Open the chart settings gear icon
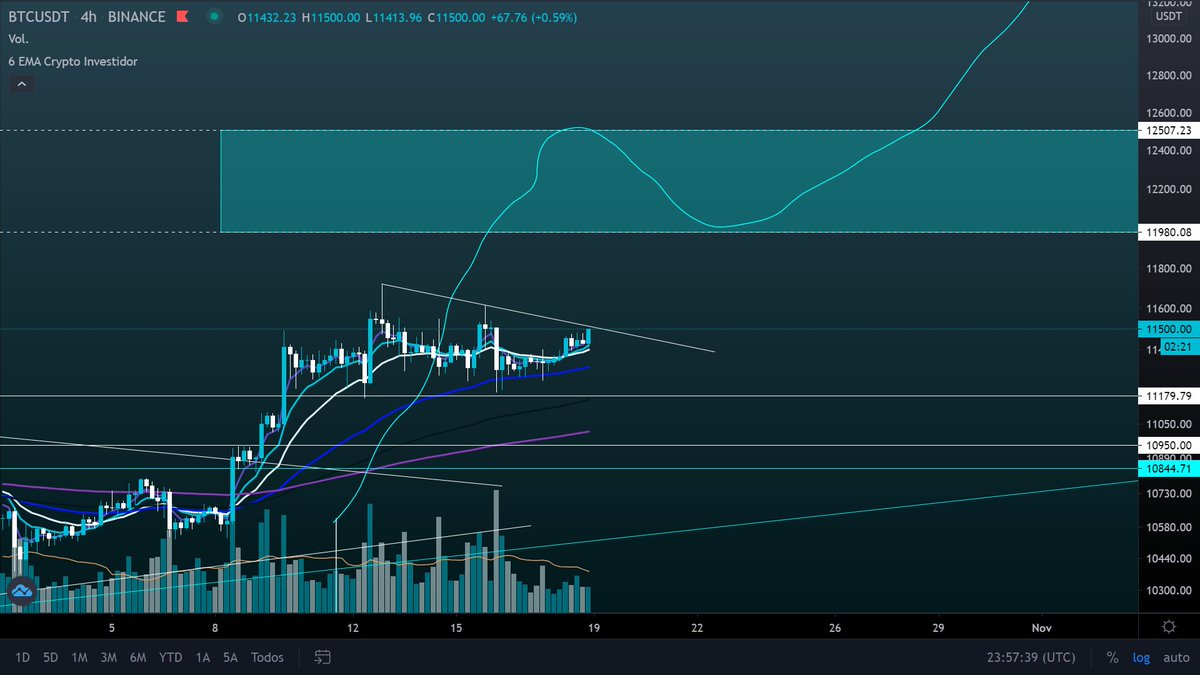 point(1168,626)
